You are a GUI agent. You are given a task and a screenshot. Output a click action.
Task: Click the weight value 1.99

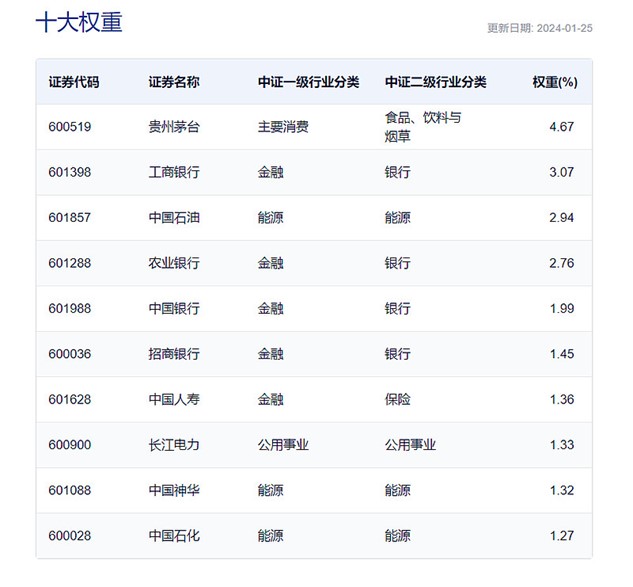tap(562, 308)
